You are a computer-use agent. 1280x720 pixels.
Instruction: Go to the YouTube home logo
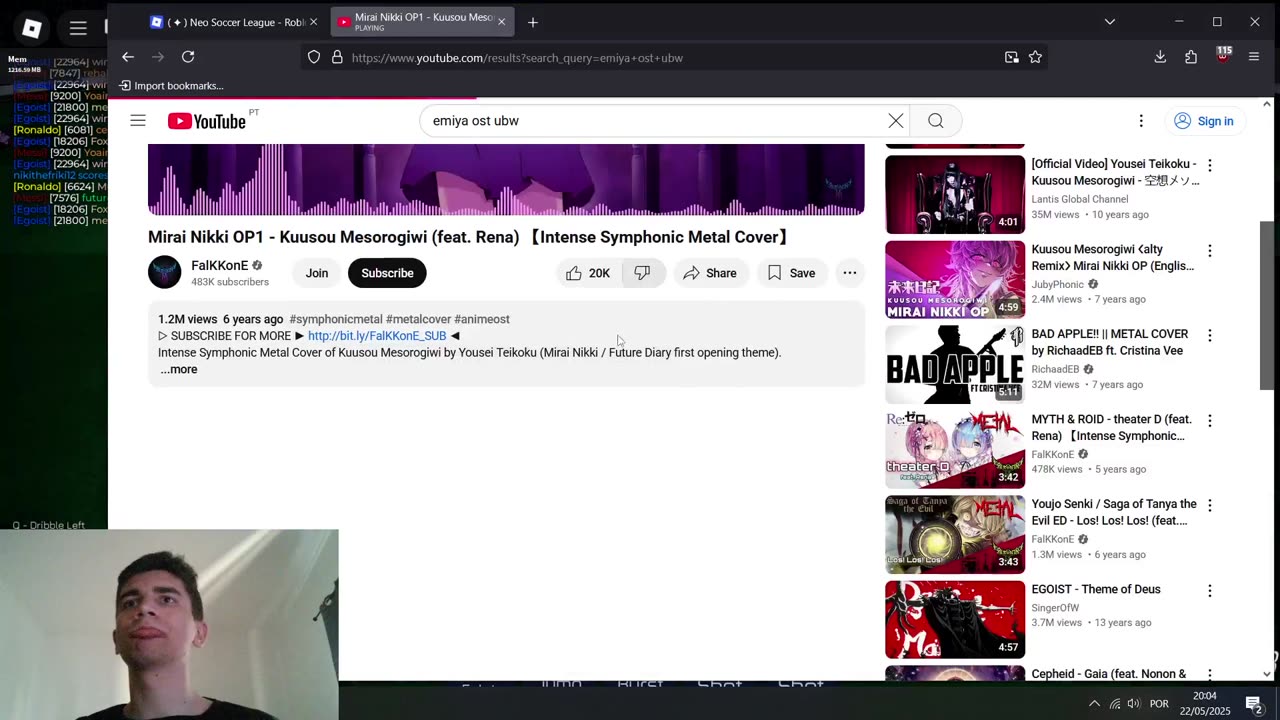207,121
